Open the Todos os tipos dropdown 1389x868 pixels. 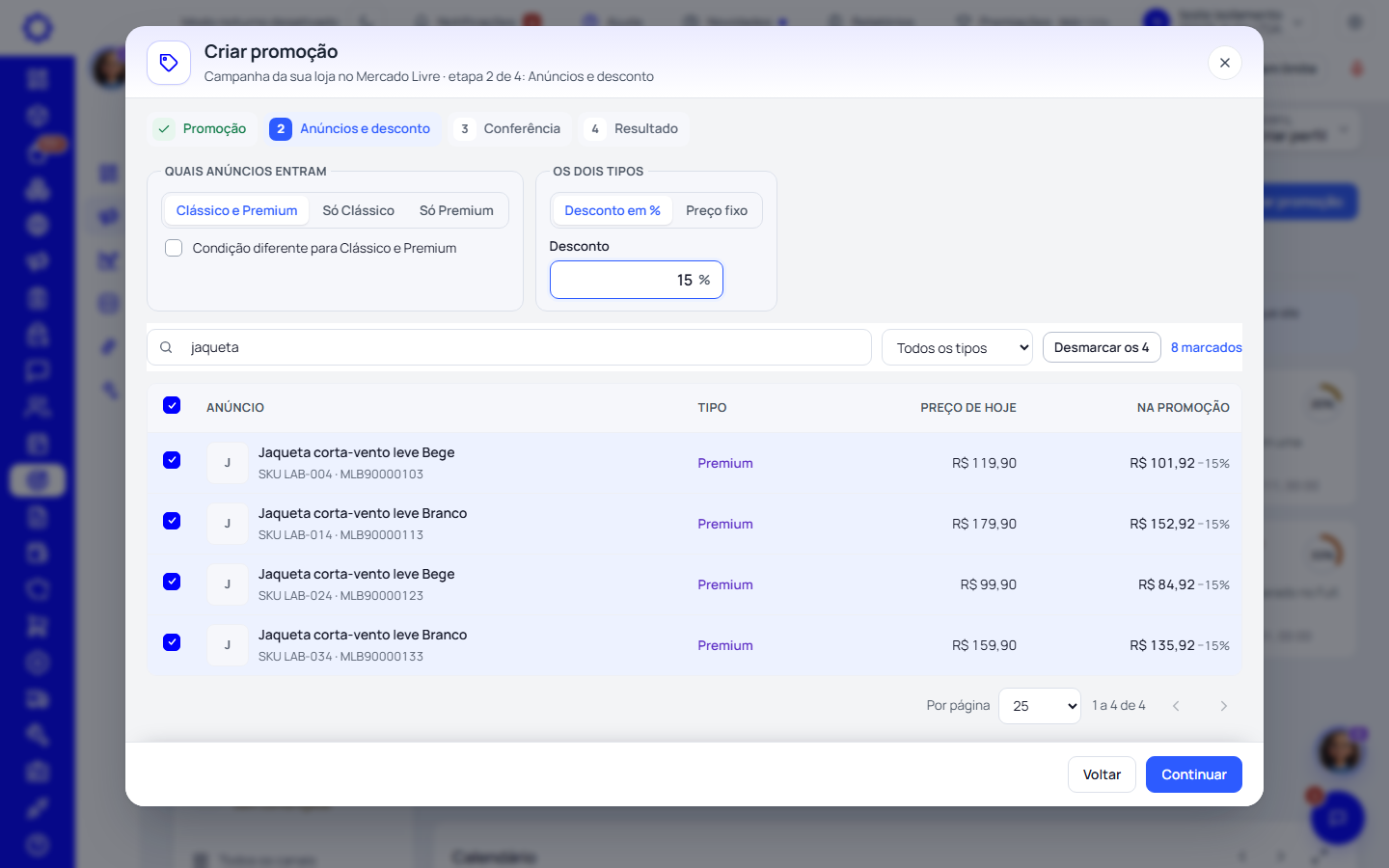click(x=957, y=348)
